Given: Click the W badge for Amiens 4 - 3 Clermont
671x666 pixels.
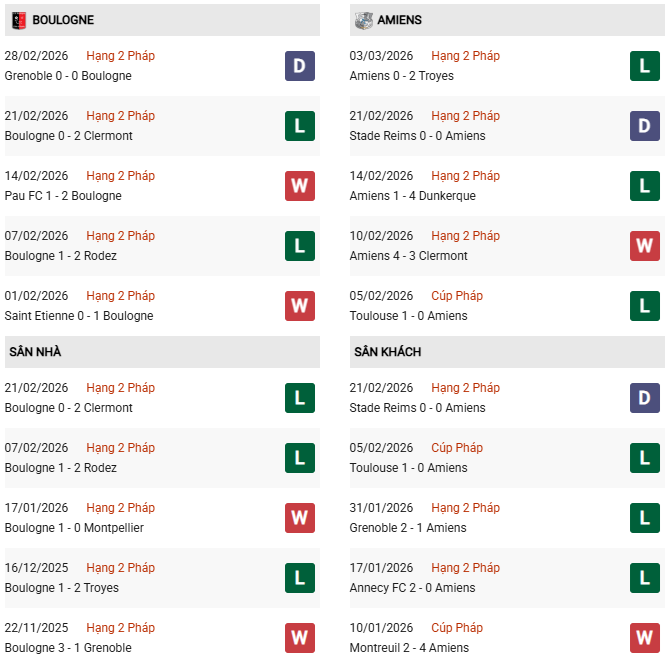Looking at the screenshot, I should [x=645, y=246].
